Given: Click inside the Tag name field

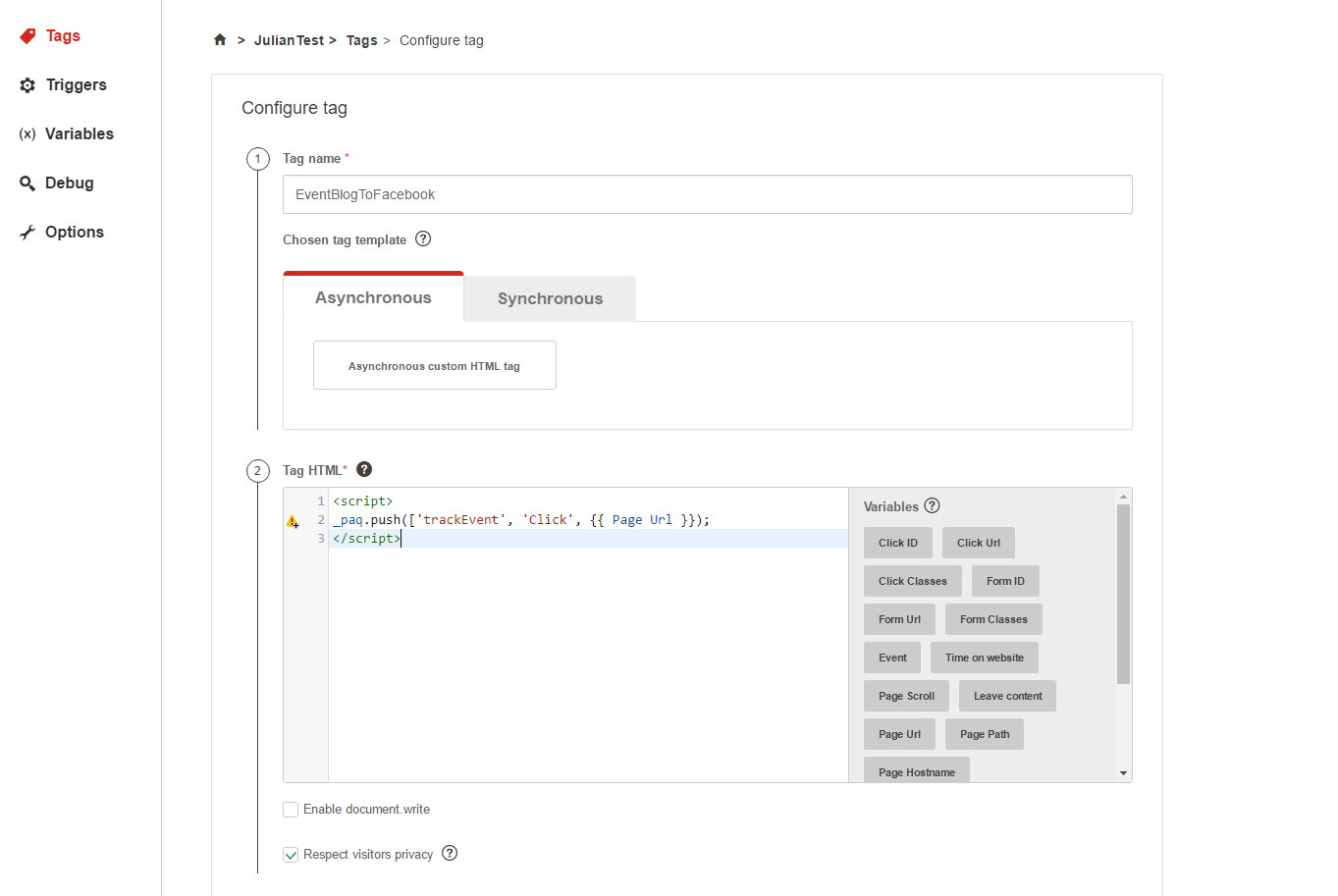Looking at the screenshot, I should coord(707,193).
